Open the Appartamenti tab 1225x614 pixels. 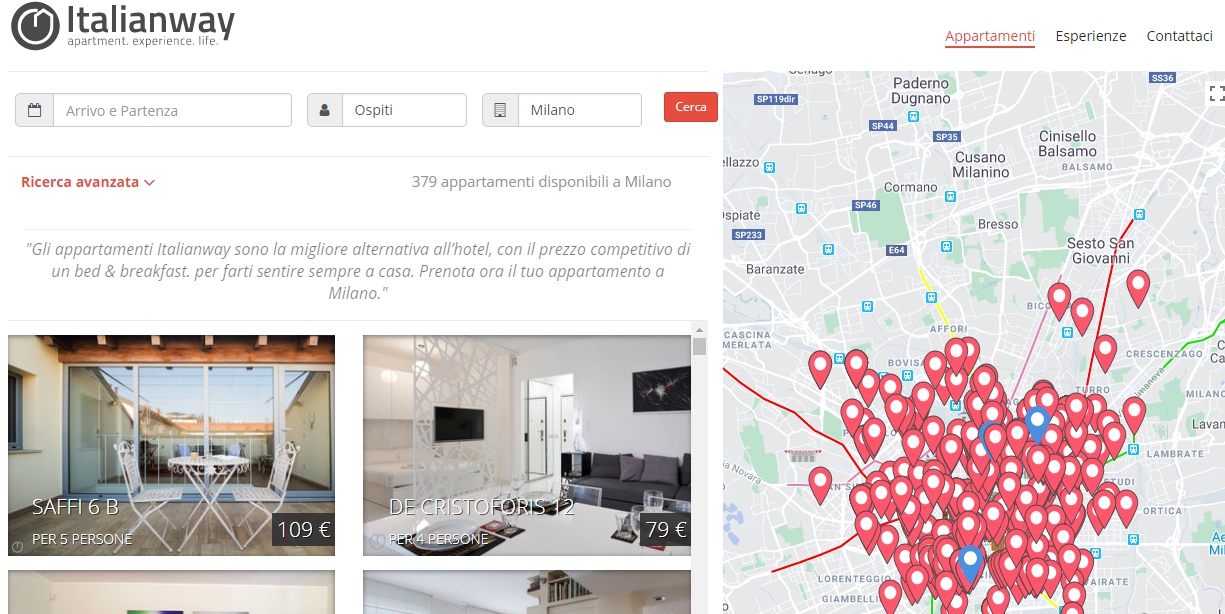click(x=990, y=36)
